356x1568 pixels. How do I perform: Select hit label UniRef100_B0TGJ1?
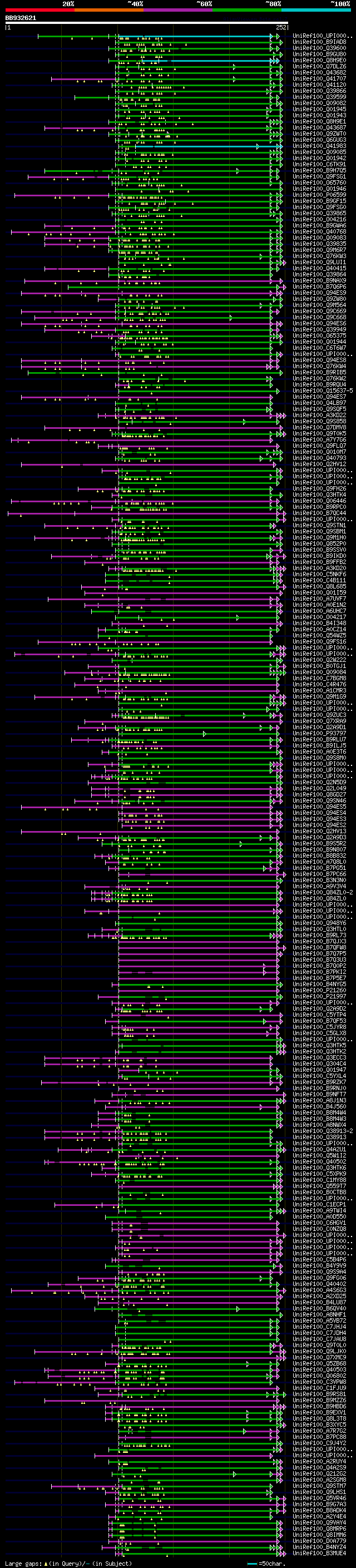coord(319,666)
